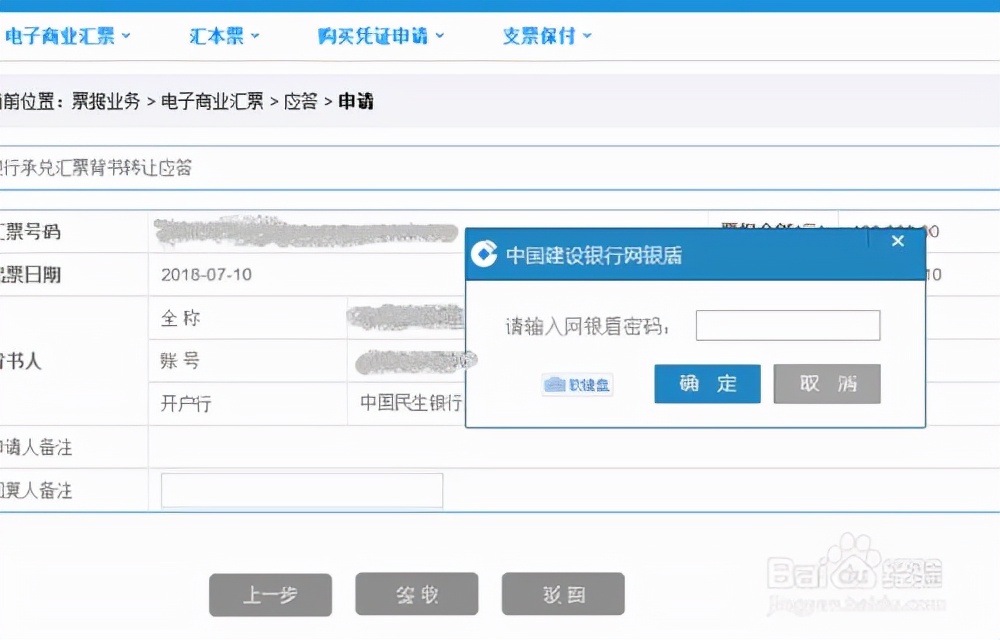
Task: Click the remarks input box in the bottom row
Action: pos(300,490)
